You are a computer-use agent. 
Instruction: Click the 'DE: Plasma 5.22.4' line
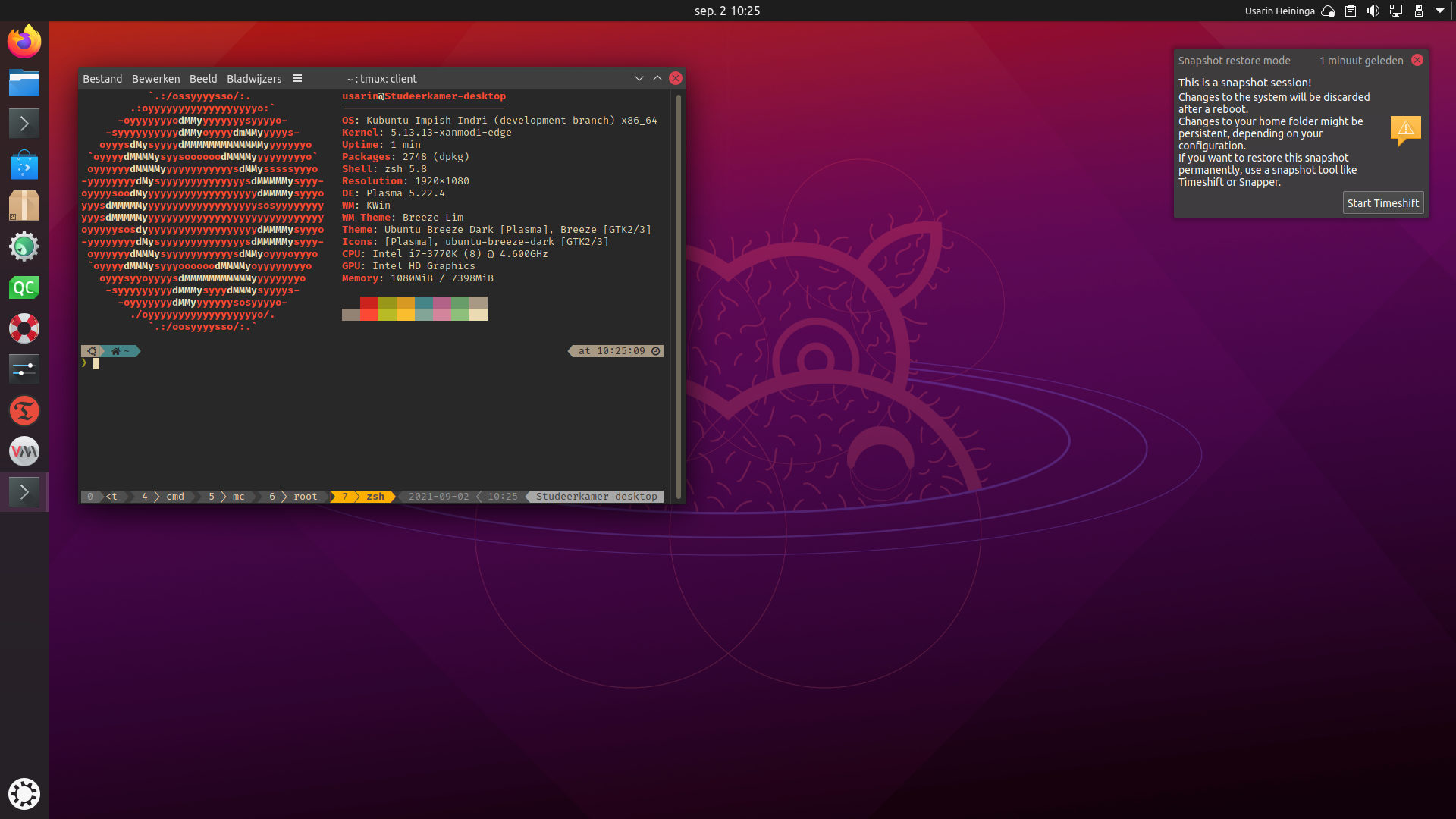point(394,193)
